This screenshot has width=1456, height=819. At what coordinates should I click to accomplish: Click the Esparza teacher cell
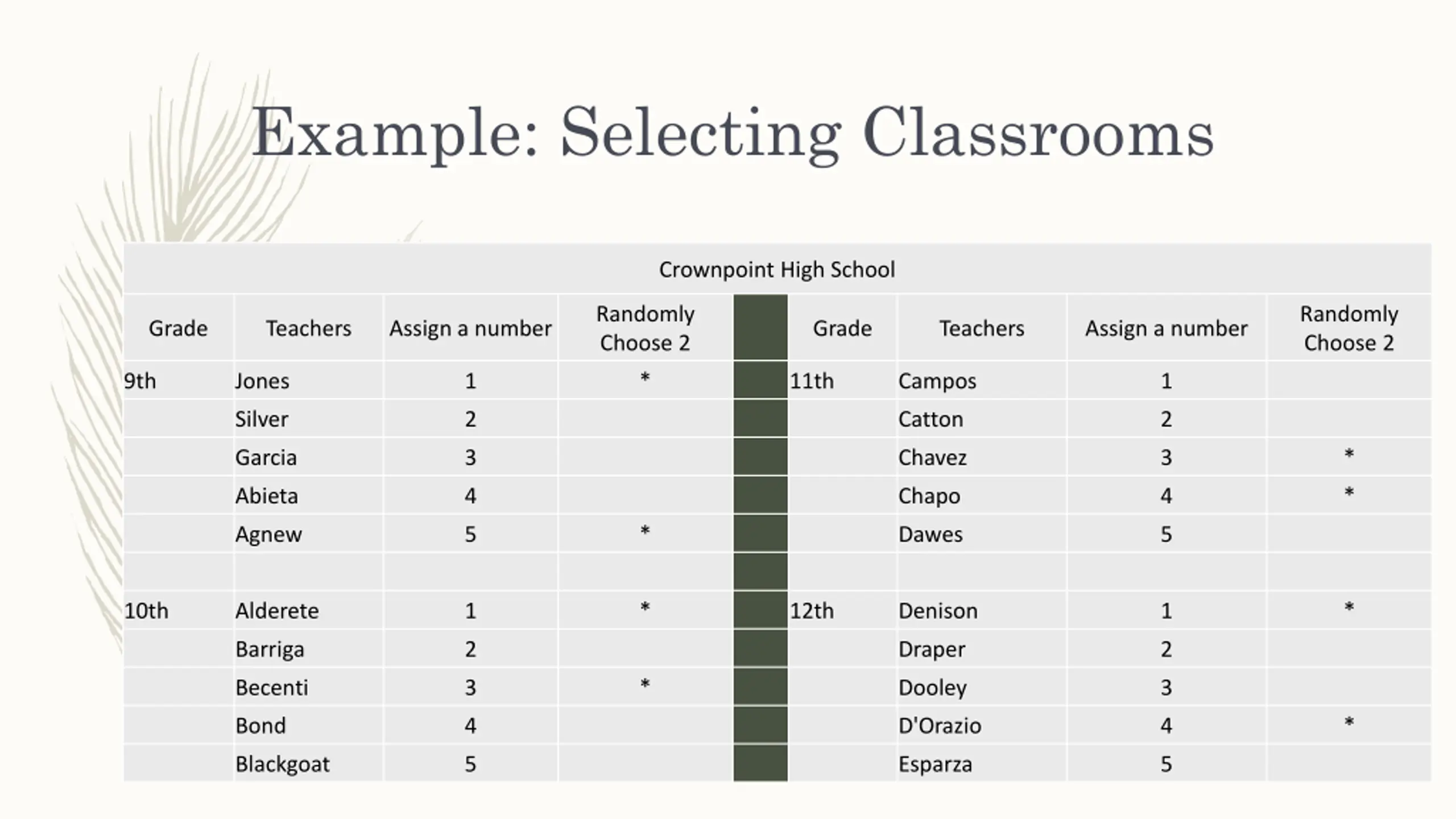[x=935, y=764]
